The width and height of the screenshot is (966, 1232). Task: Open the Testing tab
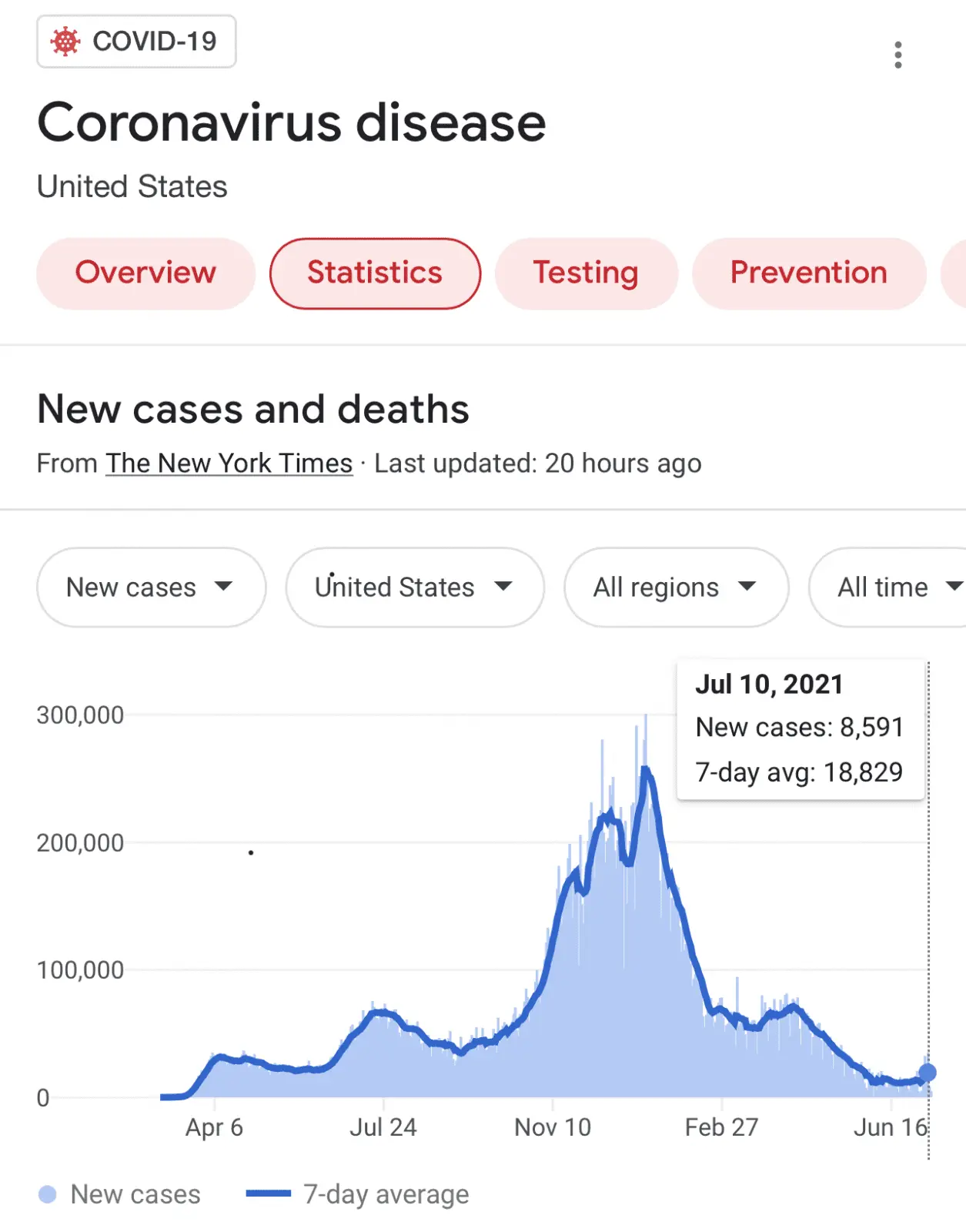pos(586,273)
